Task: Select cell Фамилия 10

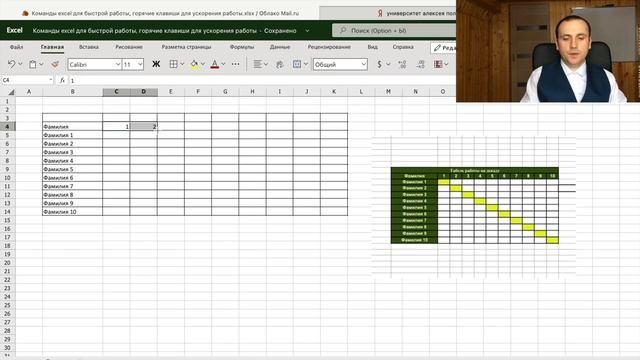Action: 73,211
